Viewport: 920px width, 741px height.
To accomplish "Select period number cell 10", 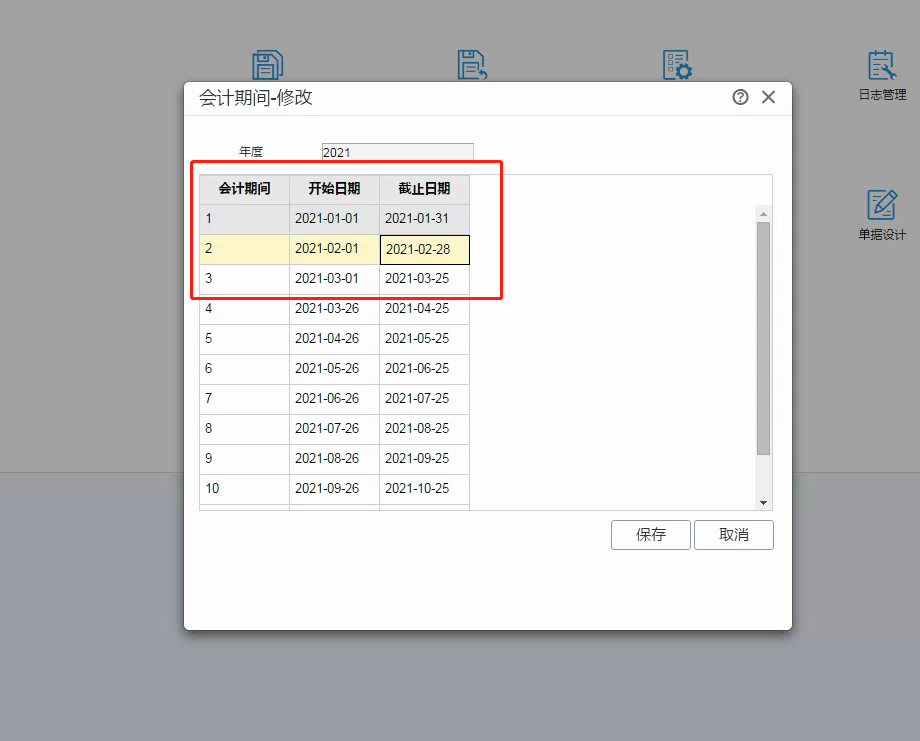I will pyautogui.click(x=245, y=489).
